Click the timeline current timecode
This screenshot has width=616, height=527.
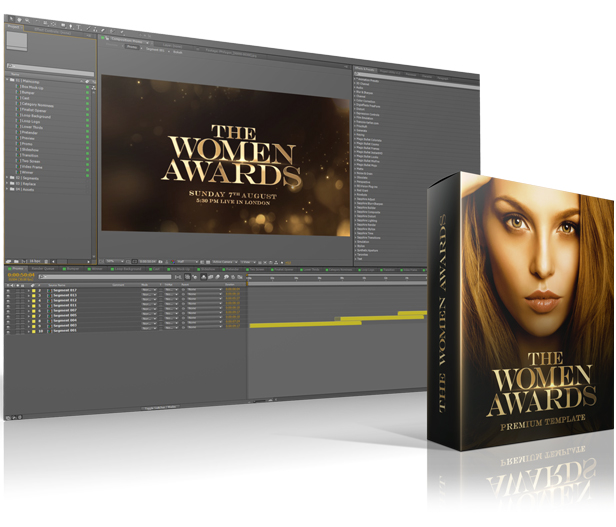point(21,275)
